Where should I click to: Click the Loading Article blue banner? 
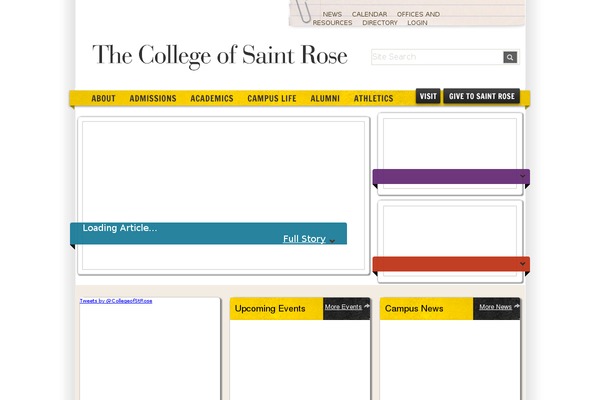point(208,233)
